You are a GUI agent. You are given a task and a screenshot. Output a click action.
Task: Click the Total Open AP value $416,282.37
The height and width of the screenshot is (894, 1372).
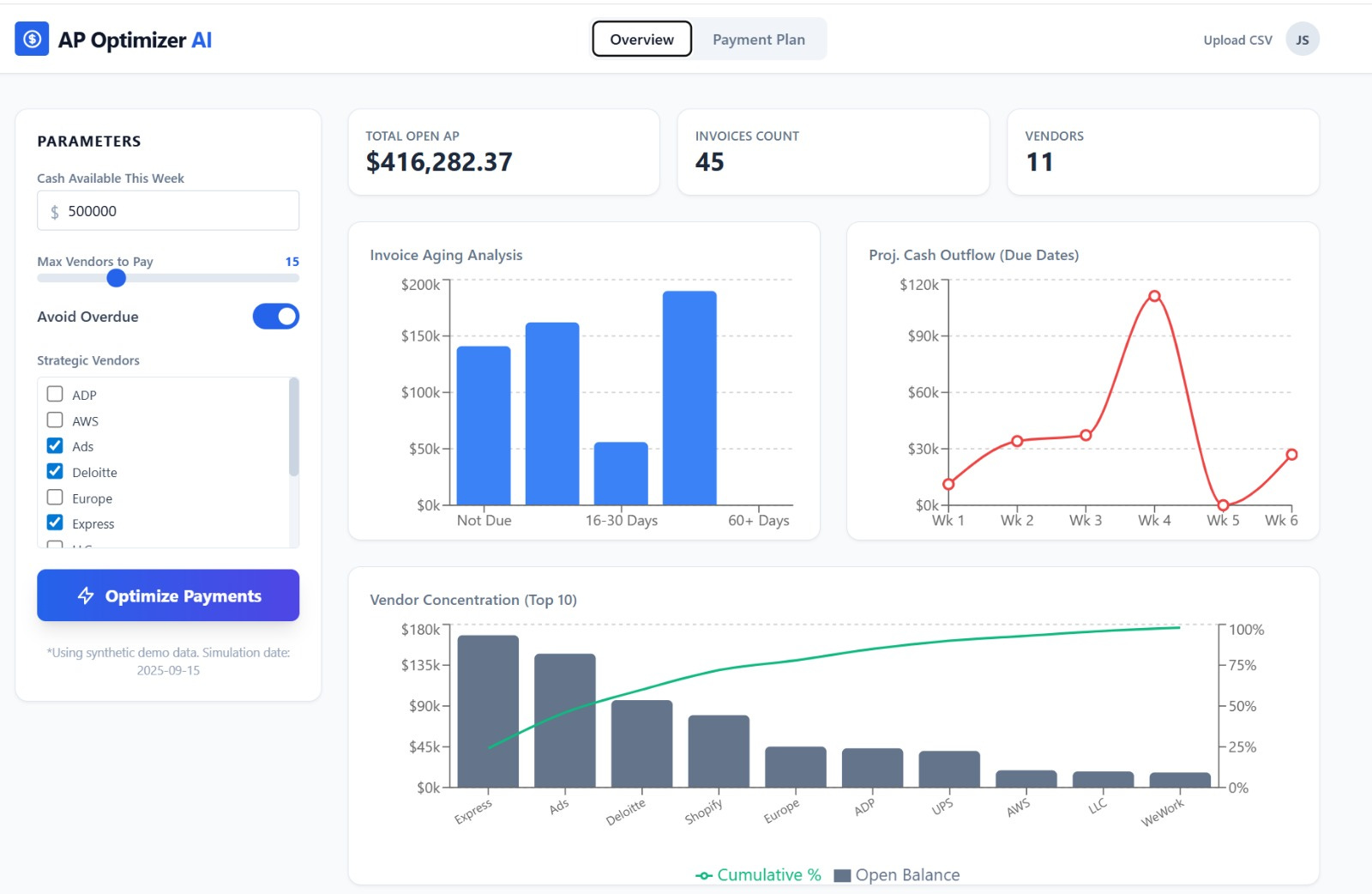(x=439, y=162)
